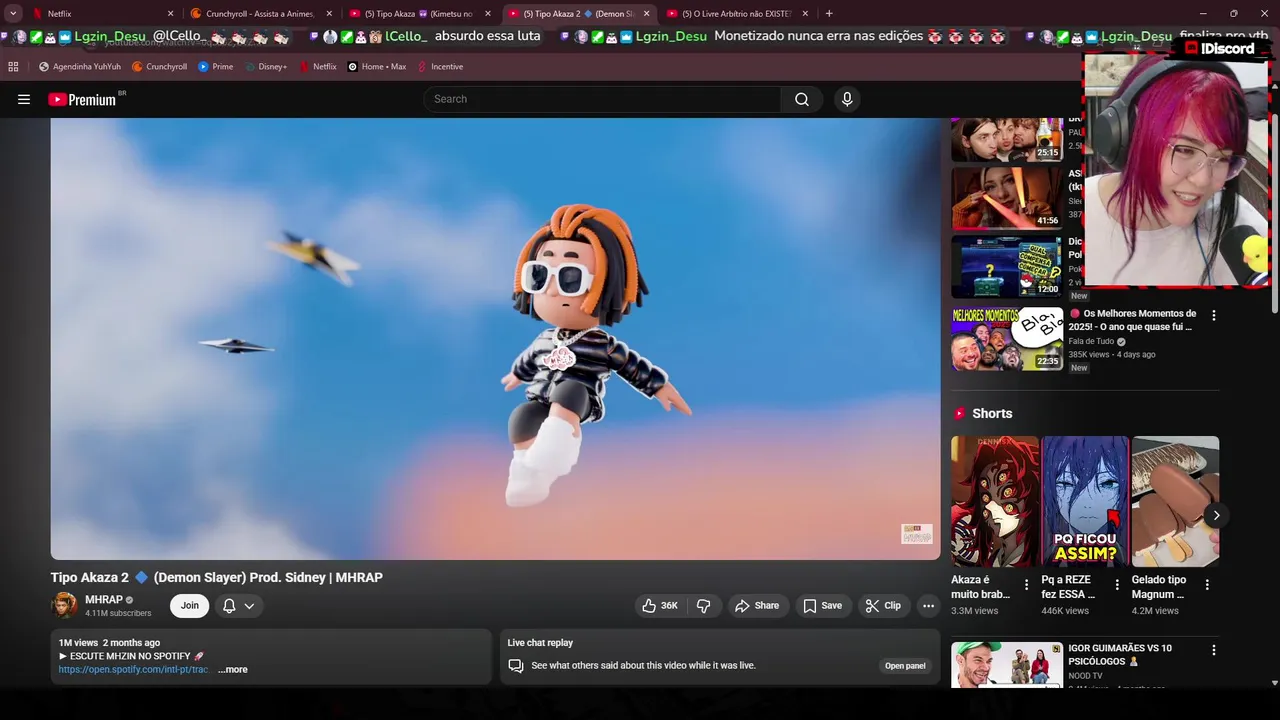The width and height of the screenshot is (1280, 720).
Task: Like the video with thumbs-up 36K
Action: point(660,606)
